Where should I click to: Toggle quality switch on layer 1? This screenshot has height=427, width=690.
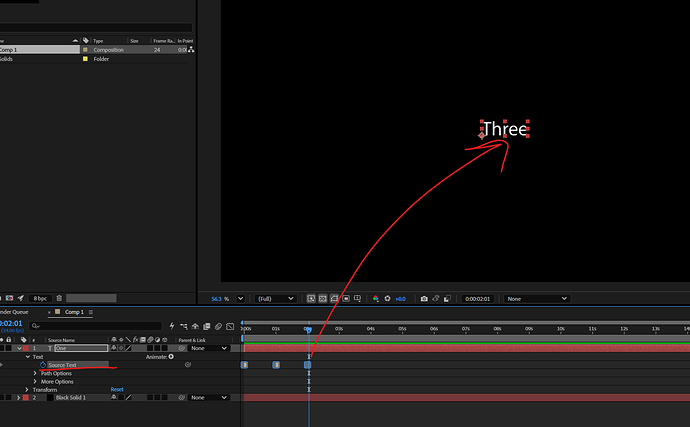coord(128,348)
